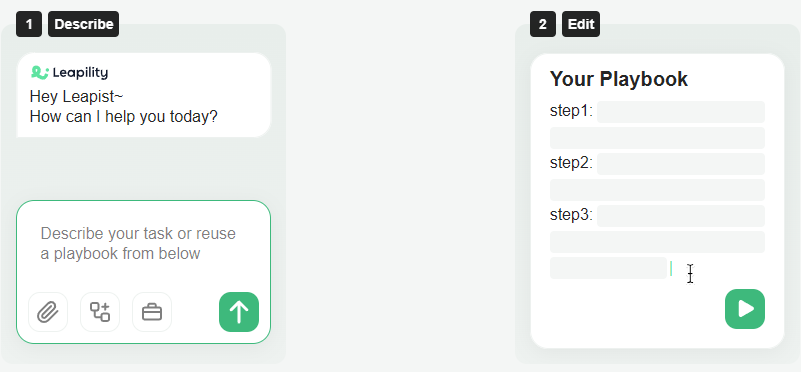This screenshot has height=372, width=801.
Task: Click the Leapility logo icon
Action: pos(39,73)
